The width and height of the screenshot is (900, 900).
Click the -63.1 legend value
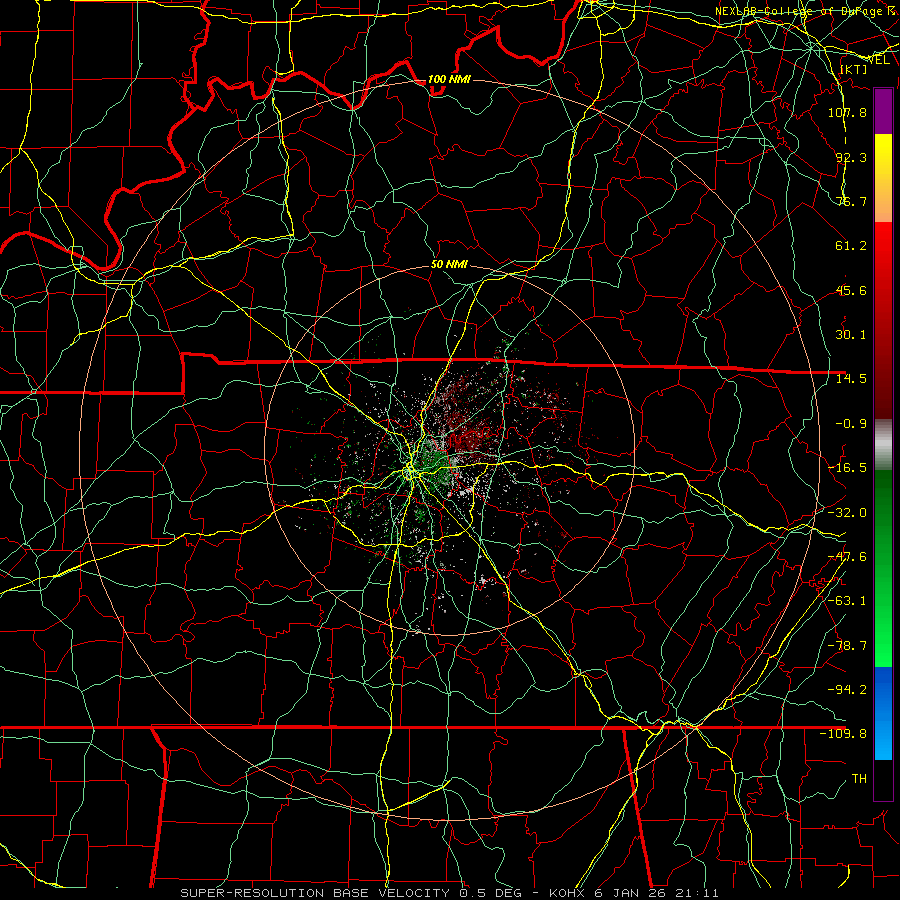[x=847, y=601]
